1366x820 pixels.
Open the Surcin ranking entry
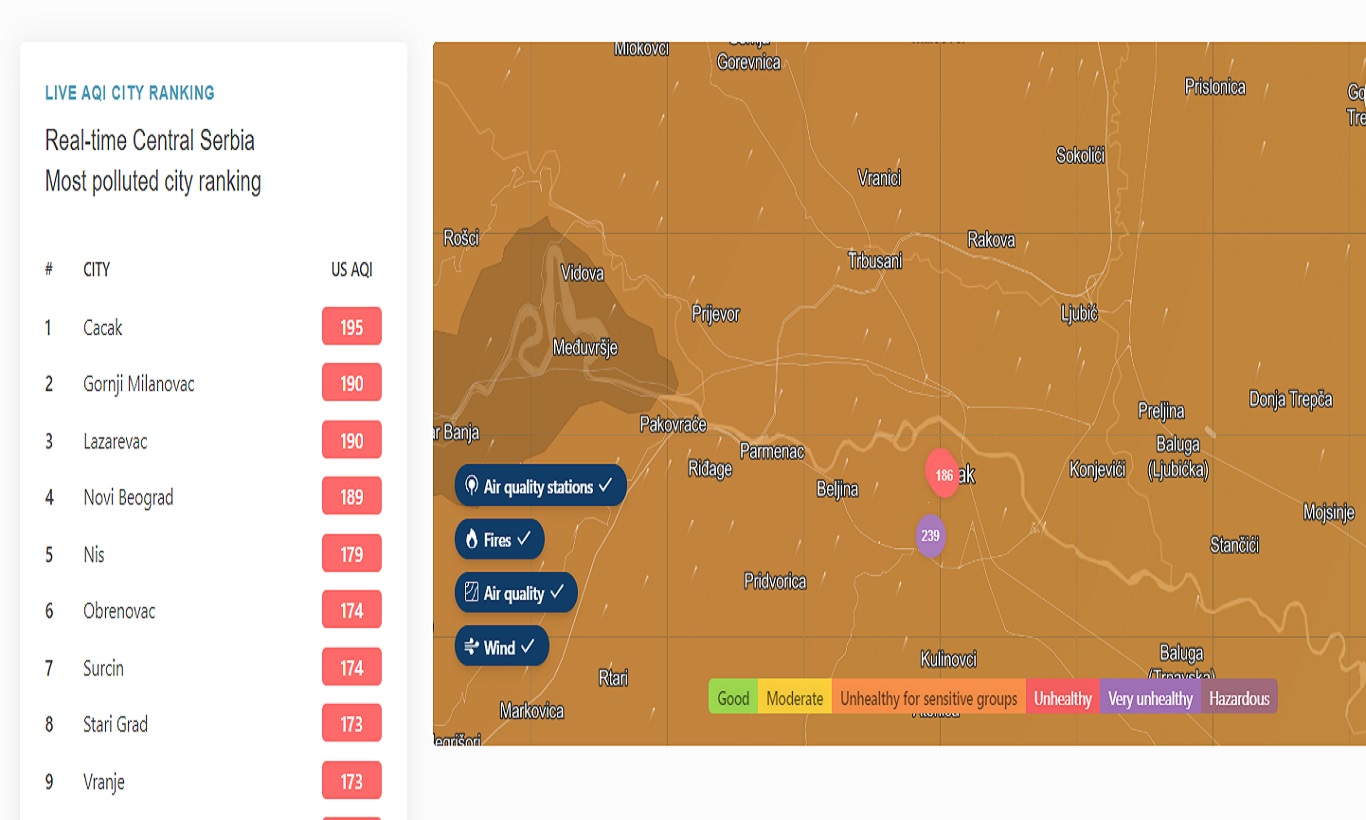click(x=212, y=668)
